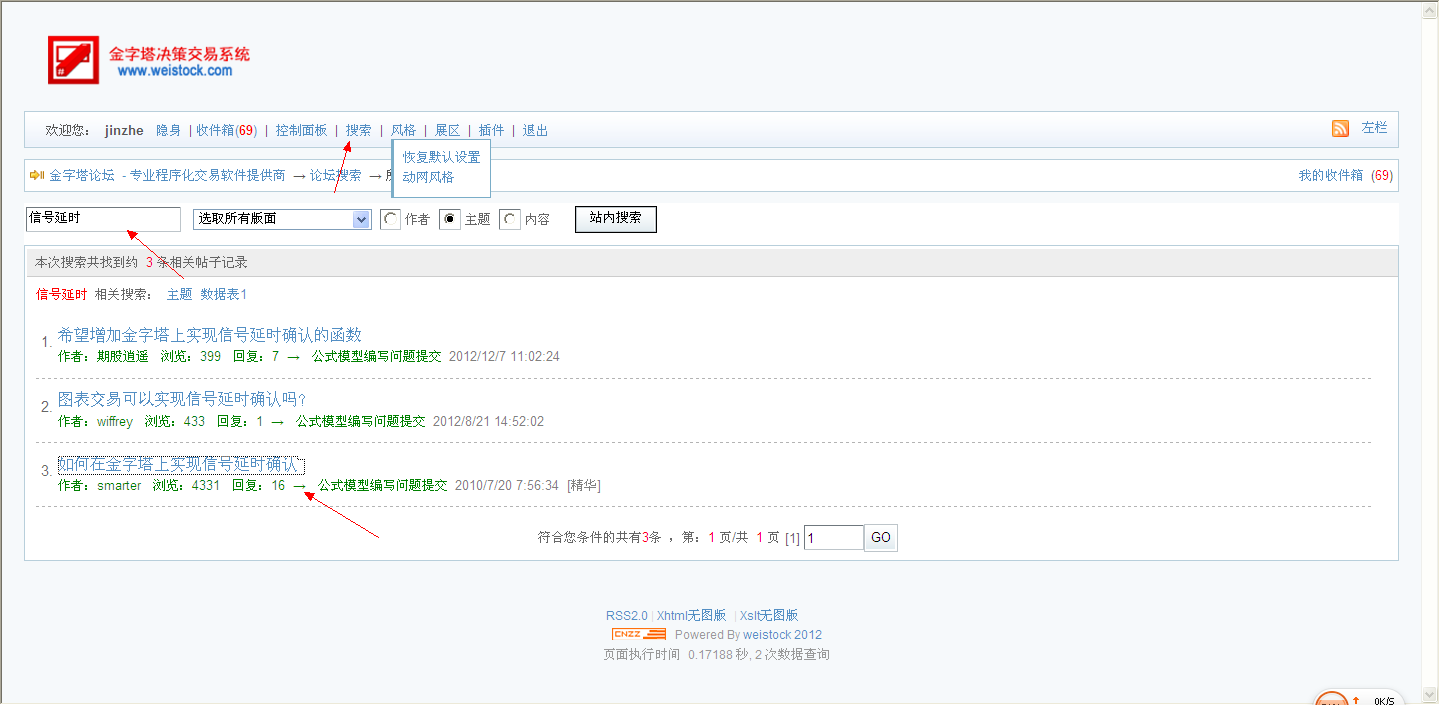Click the breadcrumb arrow icon before 金字塔论坛

(x=37, y=175)
